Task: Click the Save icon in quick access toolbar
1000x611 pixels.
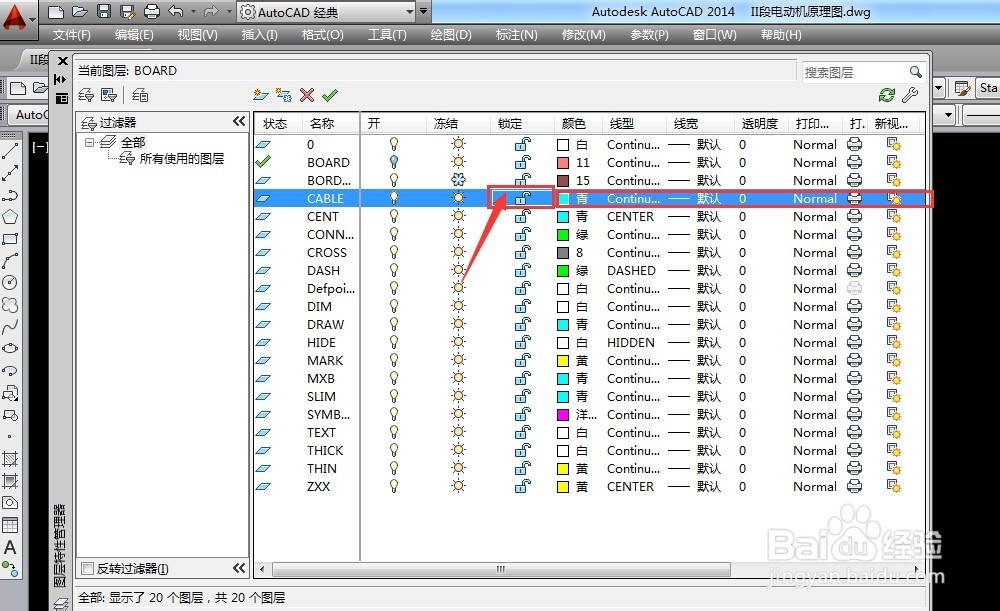Action: 104,11
